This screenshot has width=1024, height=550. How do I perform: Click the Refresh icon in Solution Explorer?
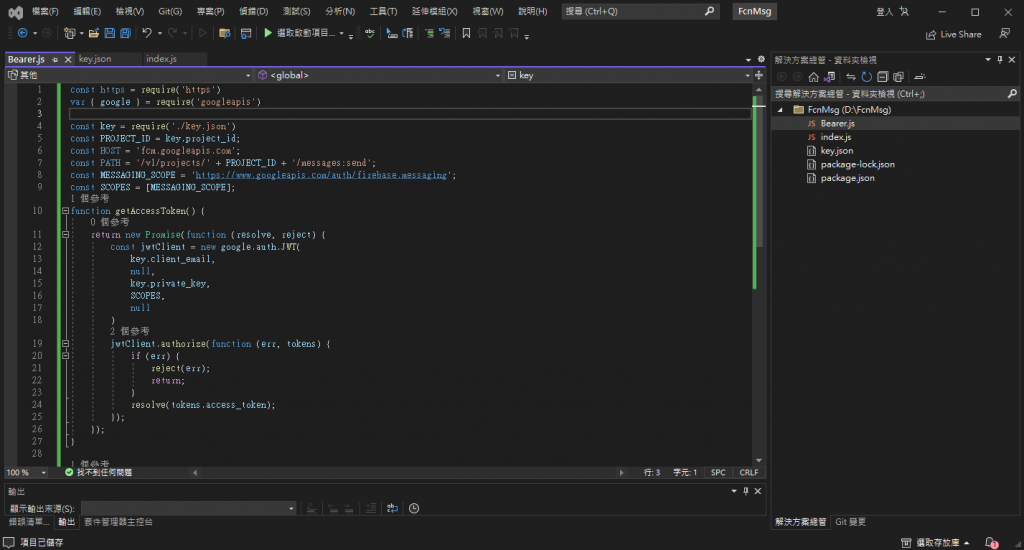pos(867,76)
